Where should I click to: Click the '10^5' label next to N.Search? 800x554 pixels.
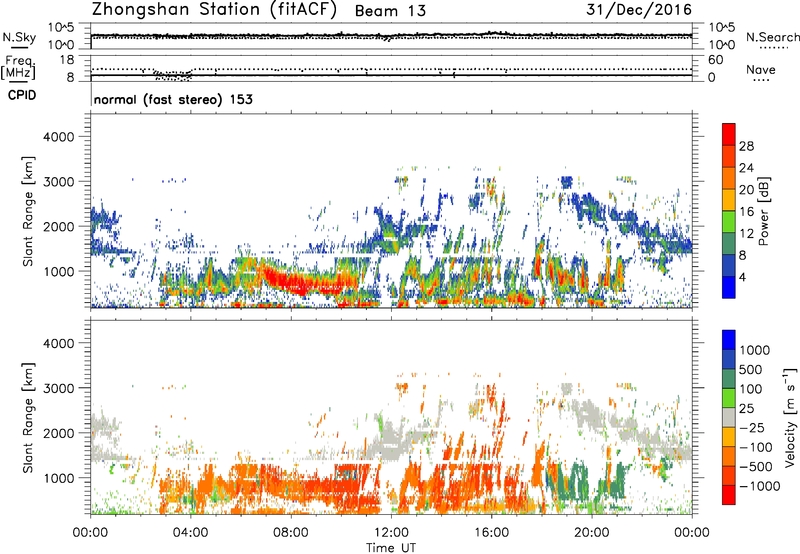click(722, 28)
